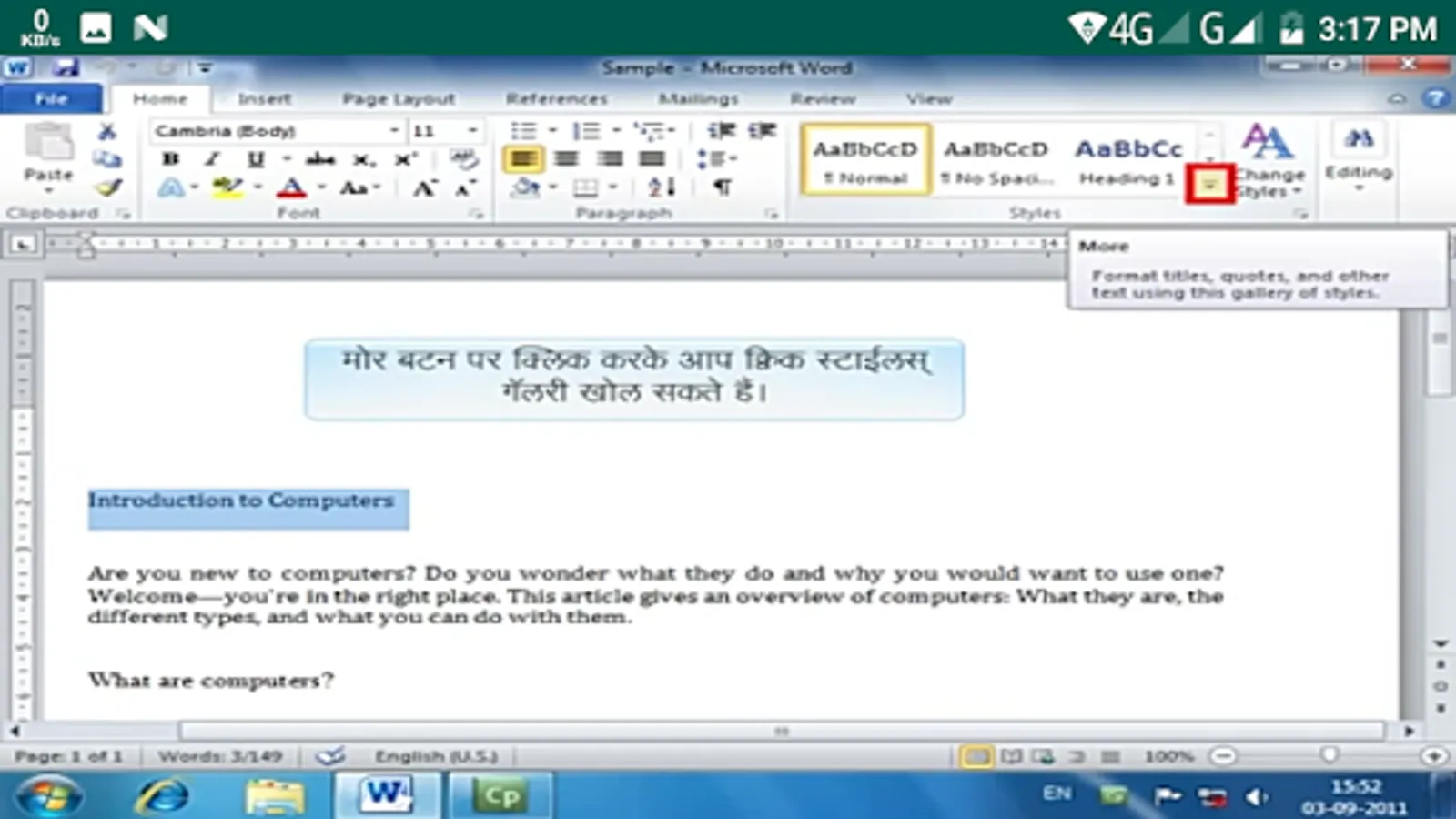Open the Cambria (Body) font name dropdown
The image size is (1456, 819).
click(x=394, y=131)
